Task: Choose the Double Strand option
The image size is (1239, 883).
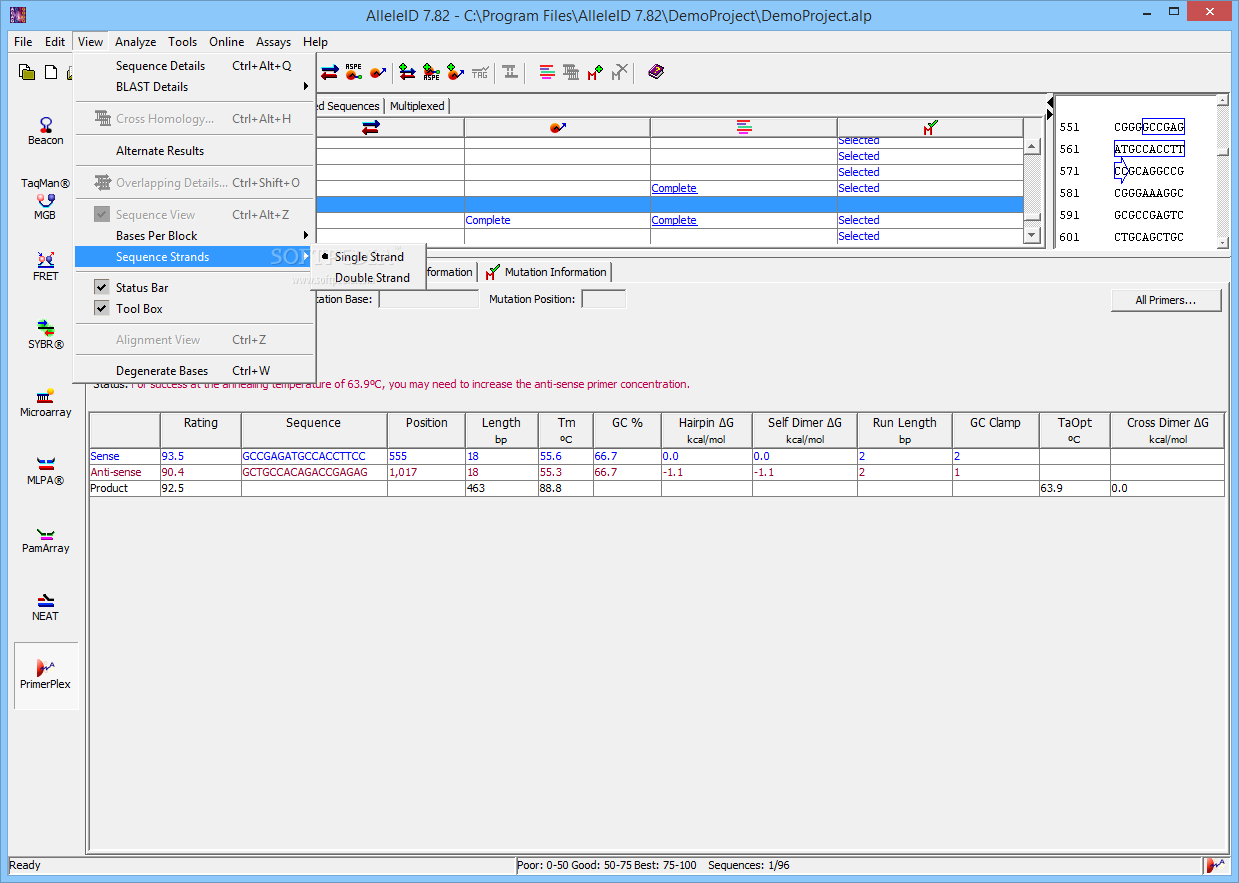Action: (372, 278)
